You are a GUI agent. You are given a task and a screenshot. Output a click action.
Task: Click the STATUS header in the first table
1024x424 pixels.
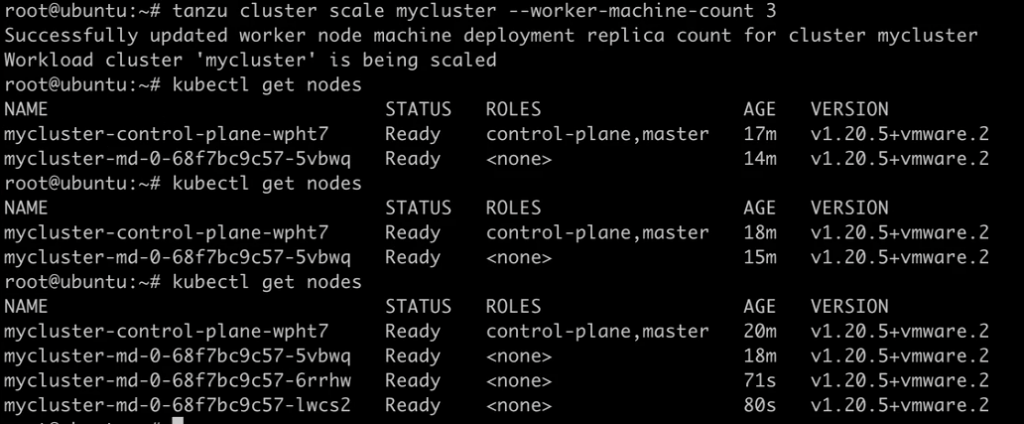click(418, 109)
